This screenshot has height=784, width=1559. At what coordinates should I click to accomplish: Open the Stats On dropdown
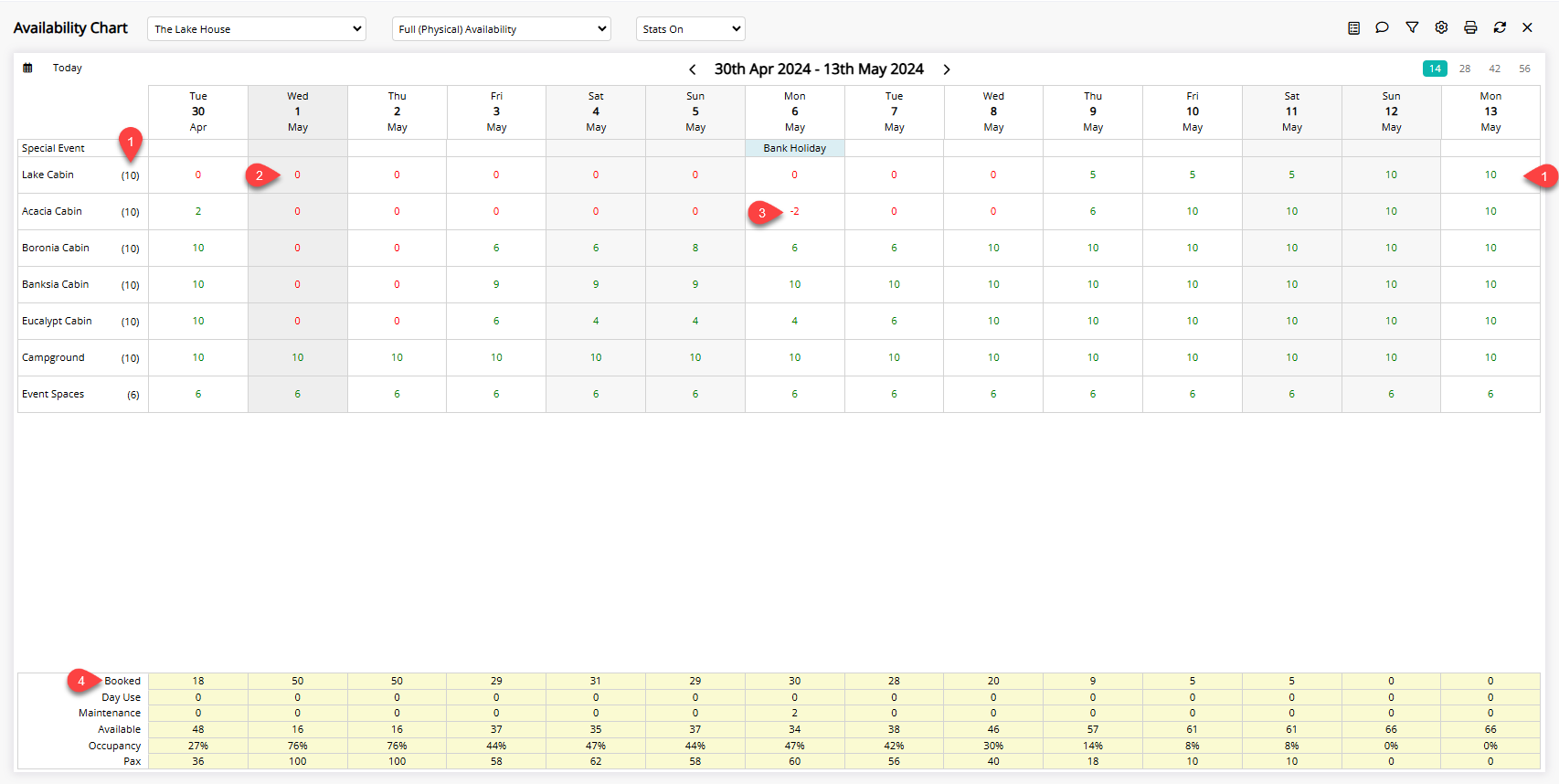[x=691, y=29]
